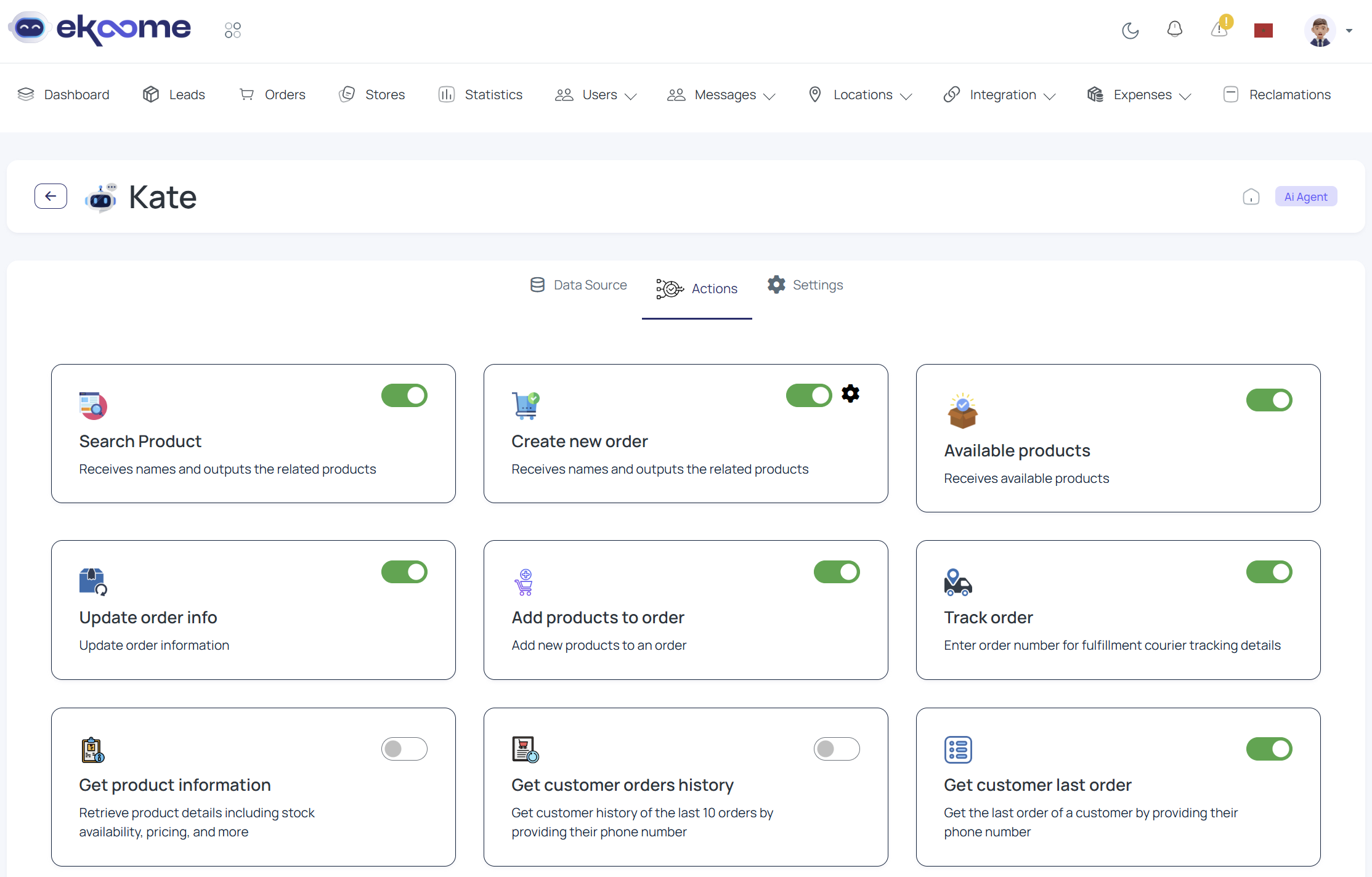Open Create new order gear settings
This screenshot has height=877, width=1372.
pyautogui.click(x=850, y=394)
